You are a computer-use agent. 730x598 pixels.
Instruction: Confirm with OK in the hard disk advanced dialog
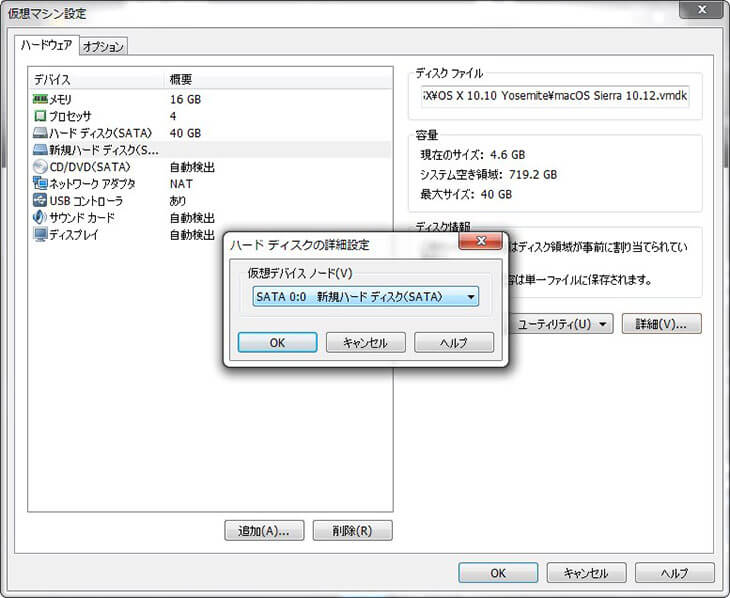tap(277, 343)
